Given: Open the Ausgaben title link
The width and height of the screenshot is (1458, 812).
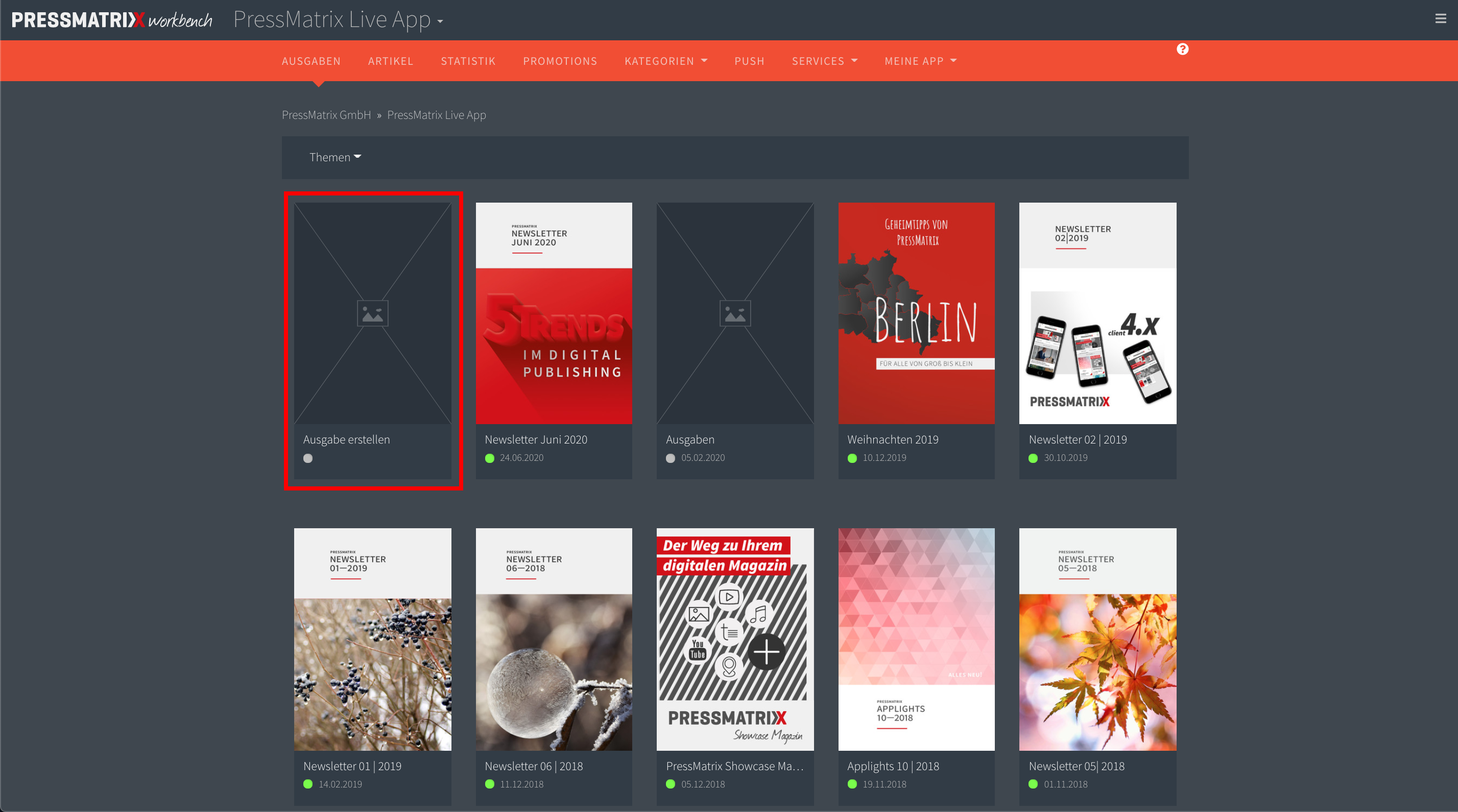Looking at the screenshot, I should click(690, 439).
